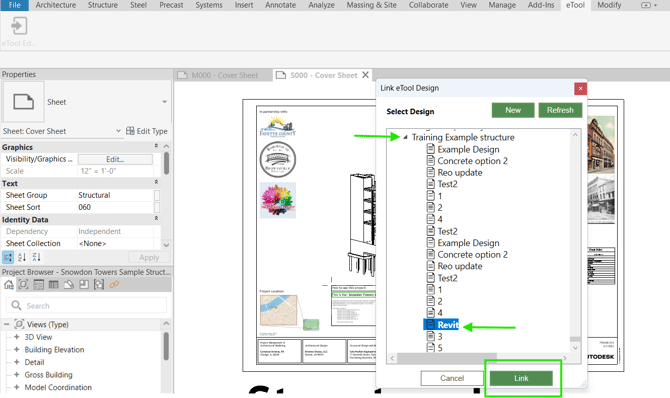Image resolution: width=670 pixels, height=398 pixels.
Task: Click the Link button
Action: [x=521, y=378]
